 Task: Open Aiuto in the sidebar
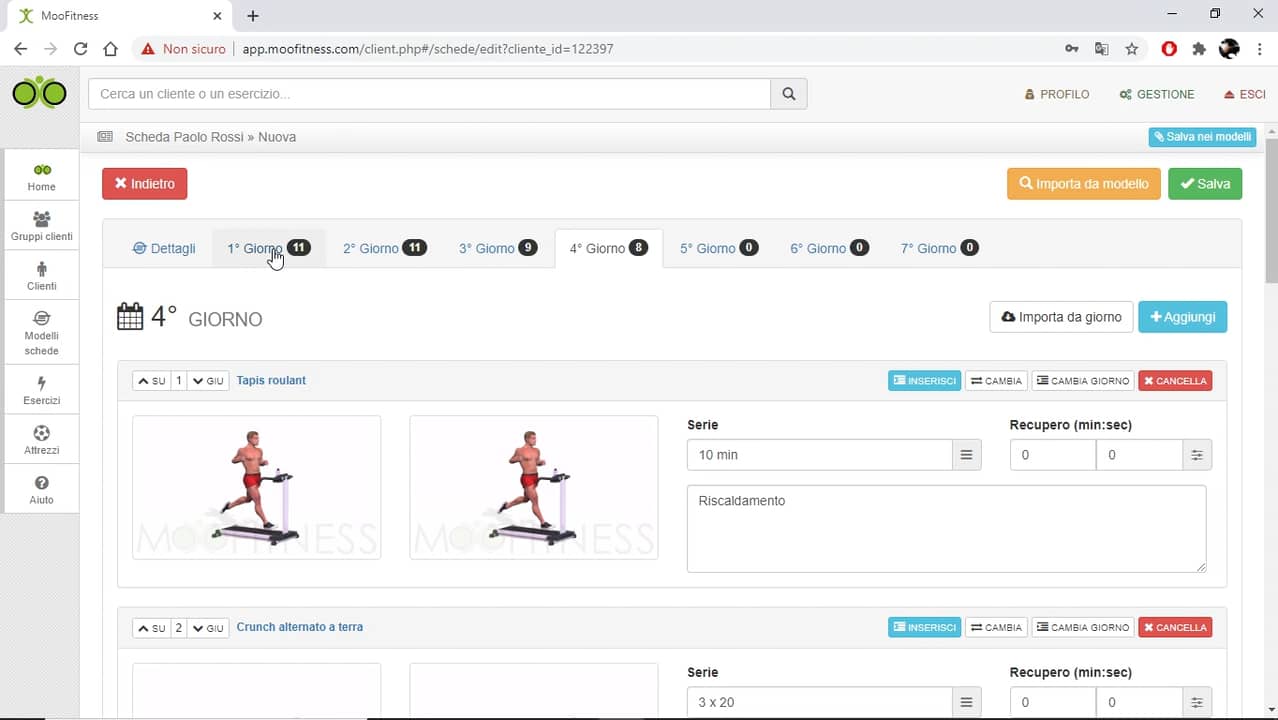42,490
